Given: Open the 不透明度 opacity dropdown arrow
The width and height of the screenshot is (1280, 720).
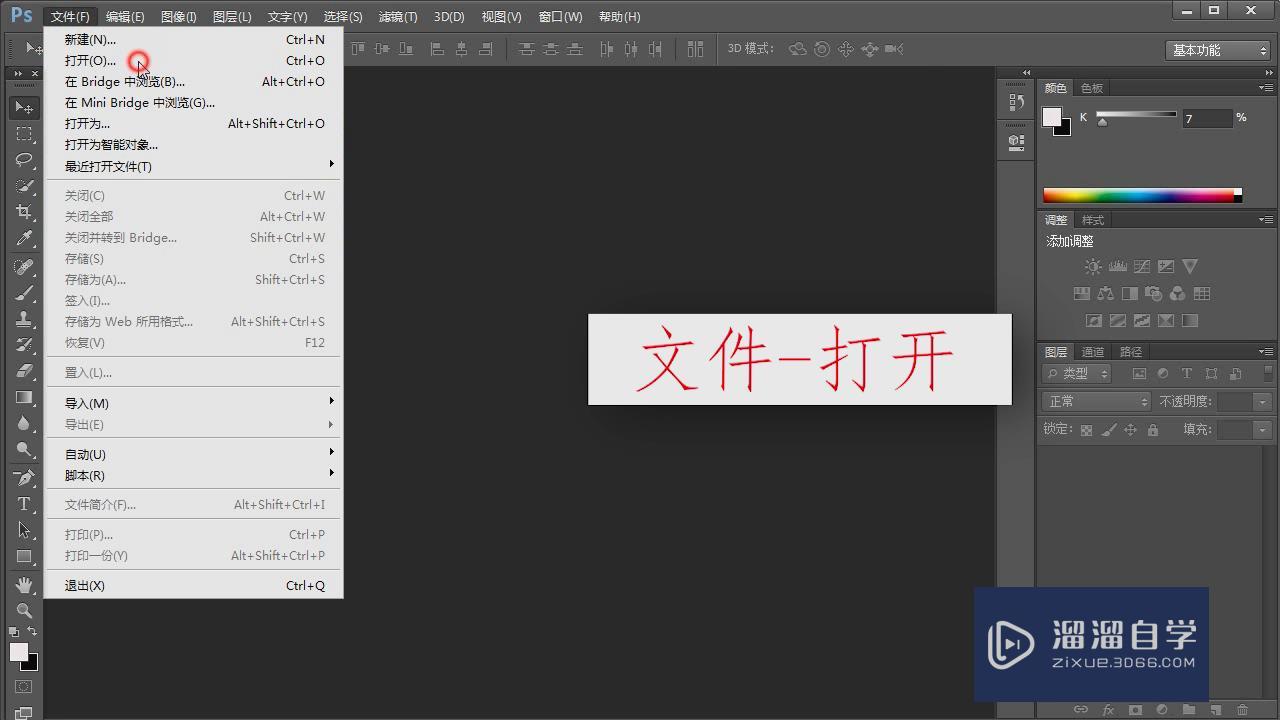Looking at the screenshot, I should pyautogui.click(x=1263, y=401).
